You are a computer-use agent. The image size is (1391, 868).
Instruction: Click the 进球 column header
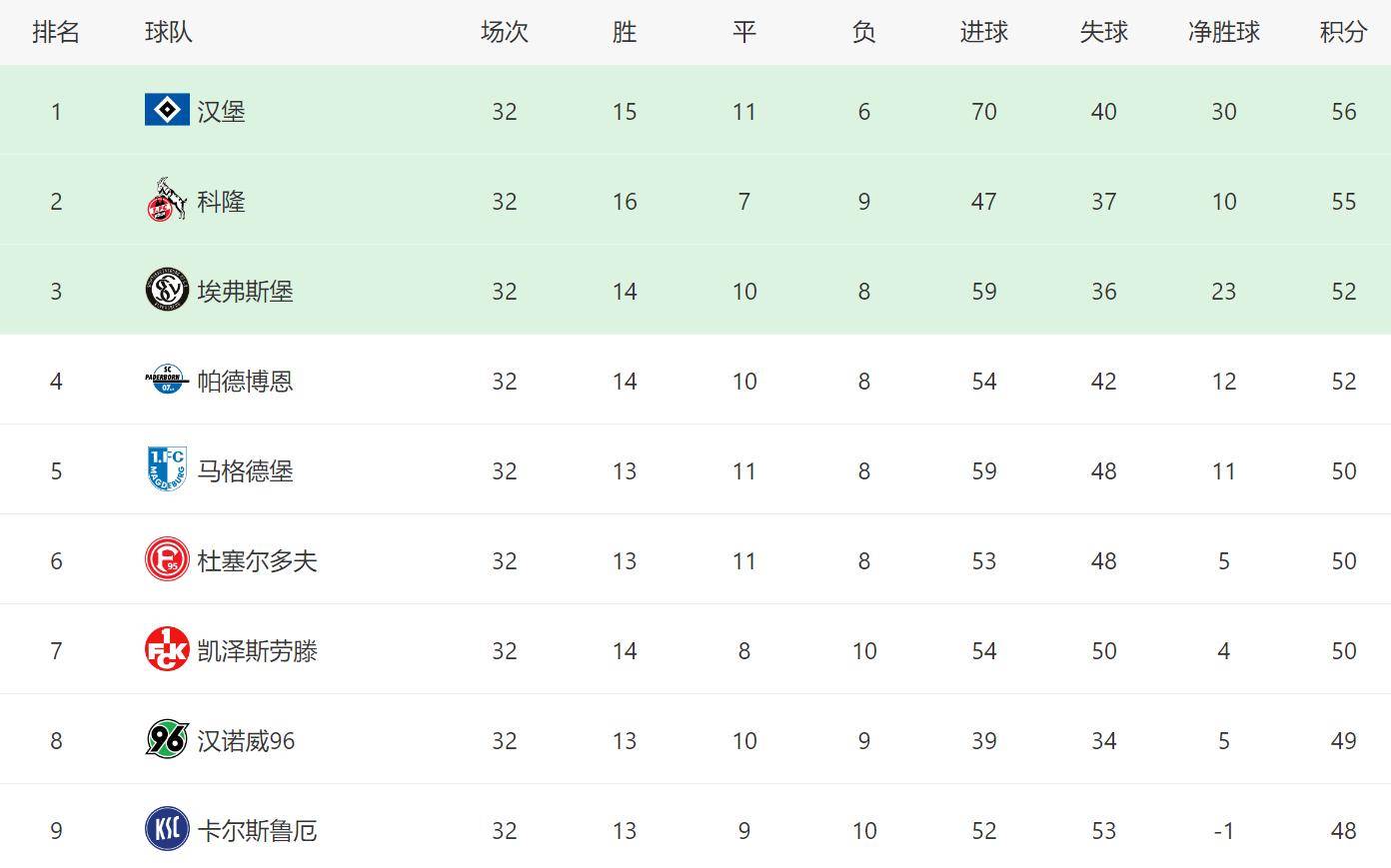[983, 32]
